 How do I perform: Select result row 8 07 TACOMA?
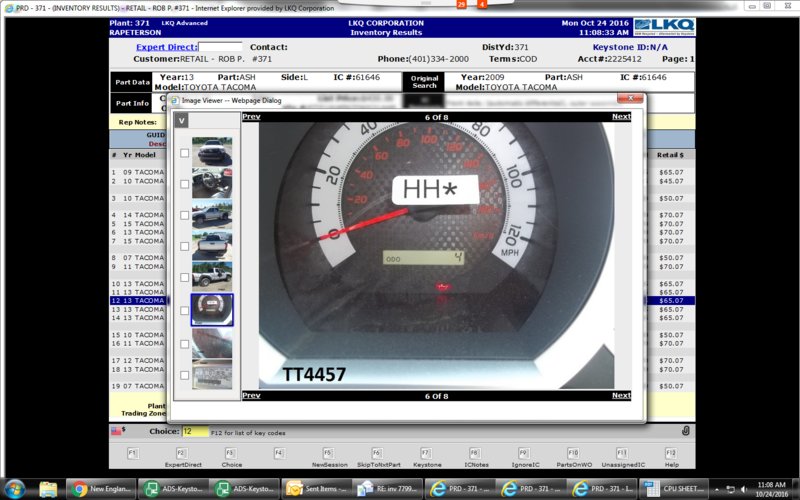pos(138,258)
